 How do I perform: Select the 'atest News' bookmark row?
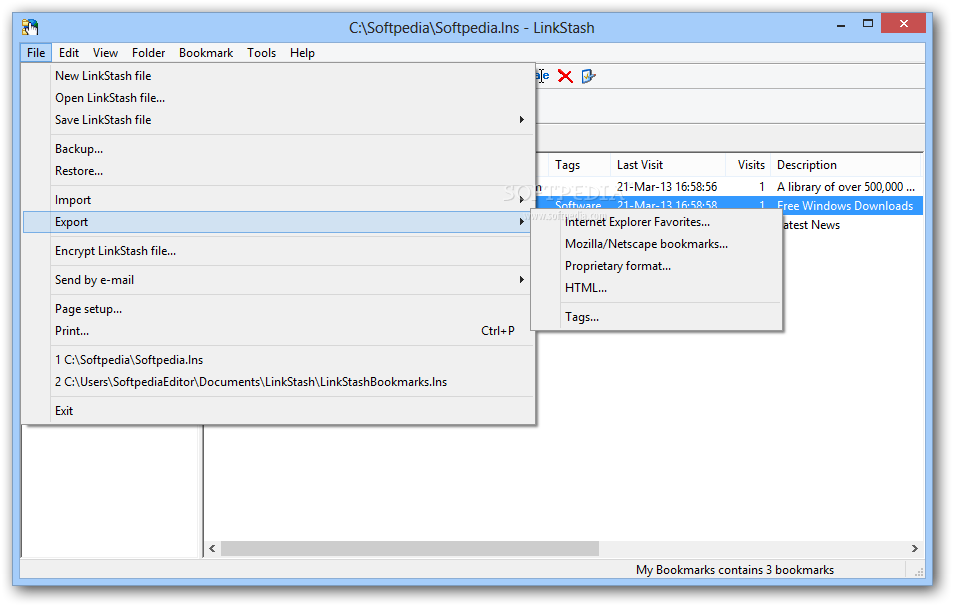(811, 225)
